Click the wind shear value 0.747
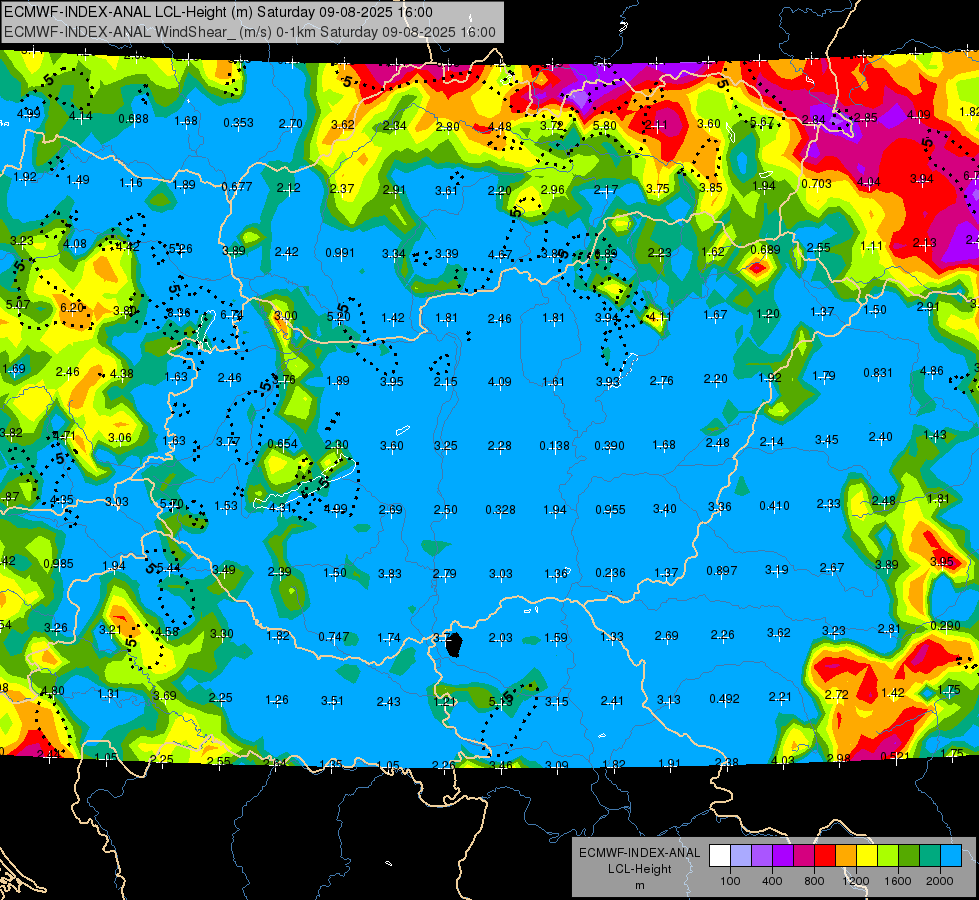Screen dimensions: 979x900 [x=333, y=636]
